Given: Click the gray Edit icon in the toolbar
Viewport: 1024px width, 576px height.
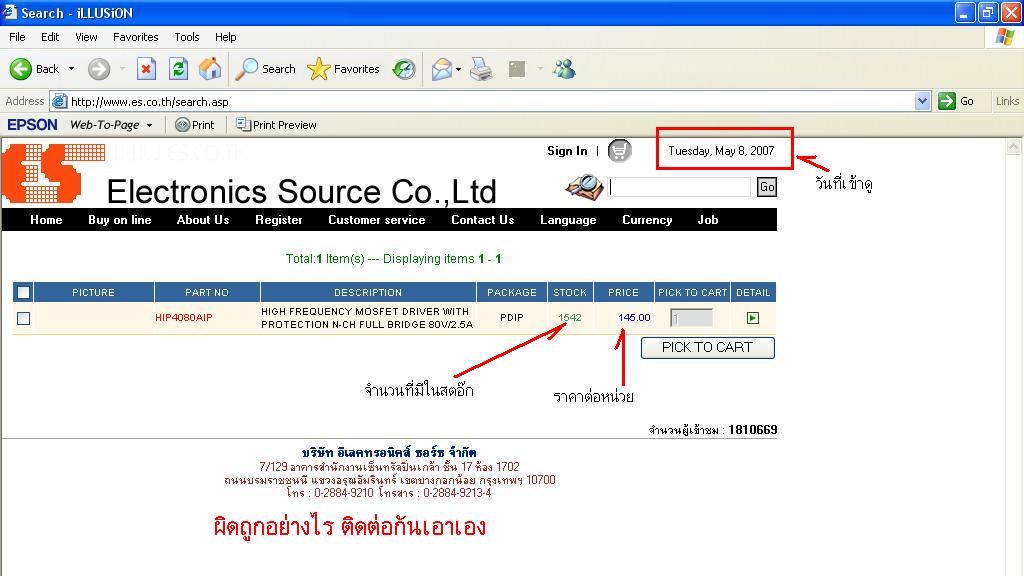Looking at the screenshot, I should pyautogui.click(x=517, y=69).
